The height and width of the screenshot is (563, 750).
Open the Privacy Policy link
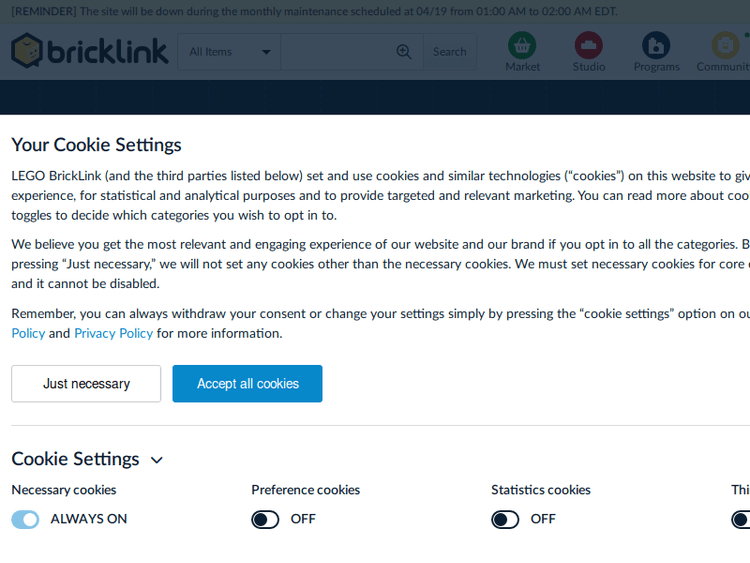pos(113,333)
